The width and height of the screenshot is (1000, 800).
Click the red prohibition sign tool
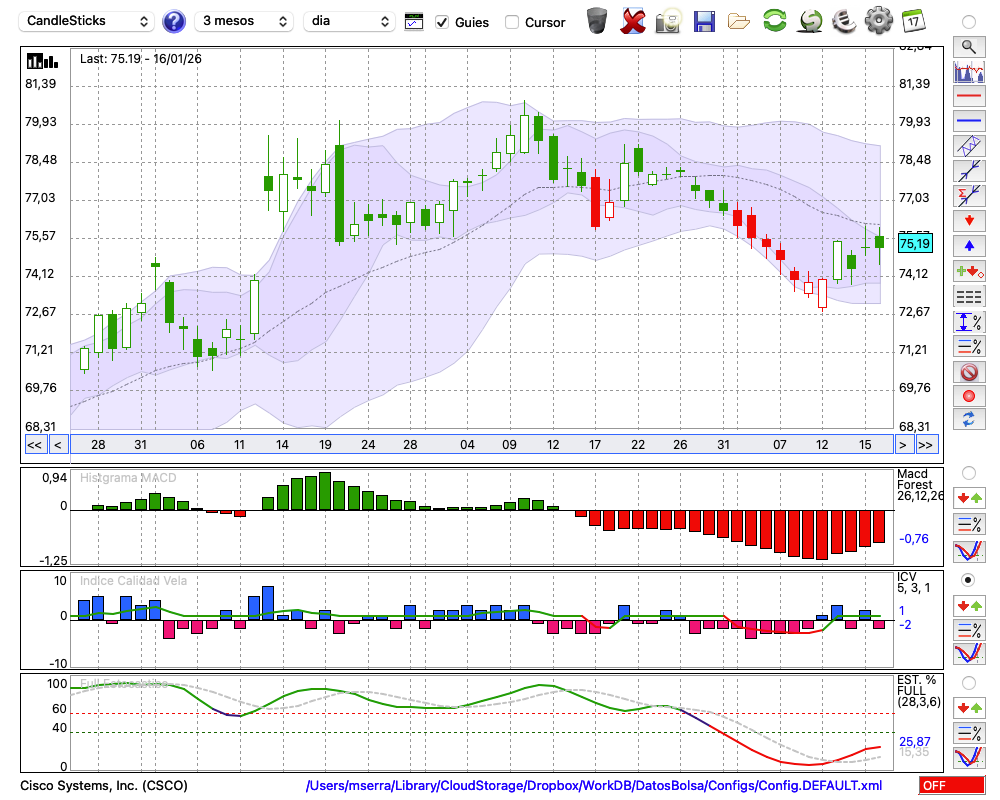tap(968, 372)
